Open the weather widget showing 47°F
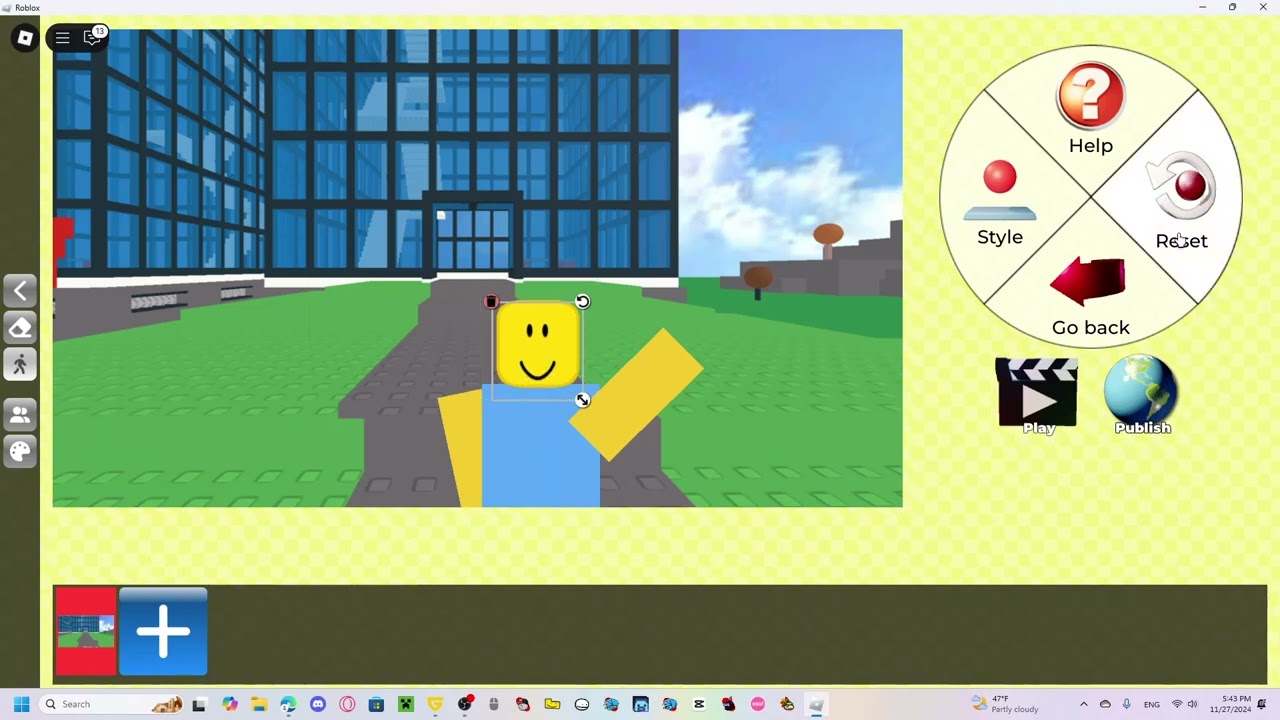The image size is (1280, 720). pyautogui.click(x=1005, y=704)
